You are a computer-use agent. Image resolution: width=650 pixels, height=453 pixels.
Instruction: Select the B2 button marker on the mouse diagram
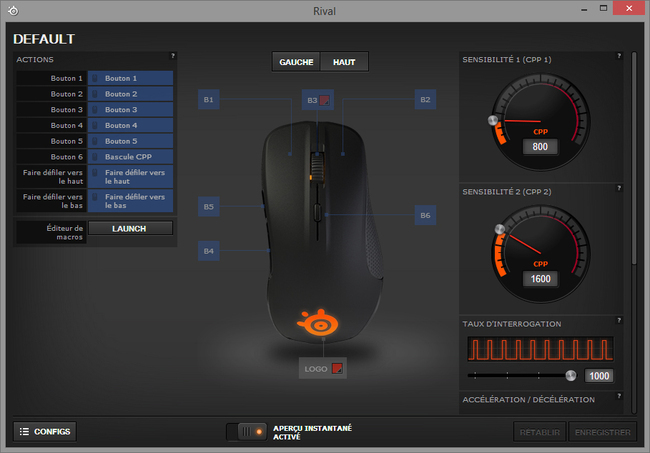pos(425,99)
